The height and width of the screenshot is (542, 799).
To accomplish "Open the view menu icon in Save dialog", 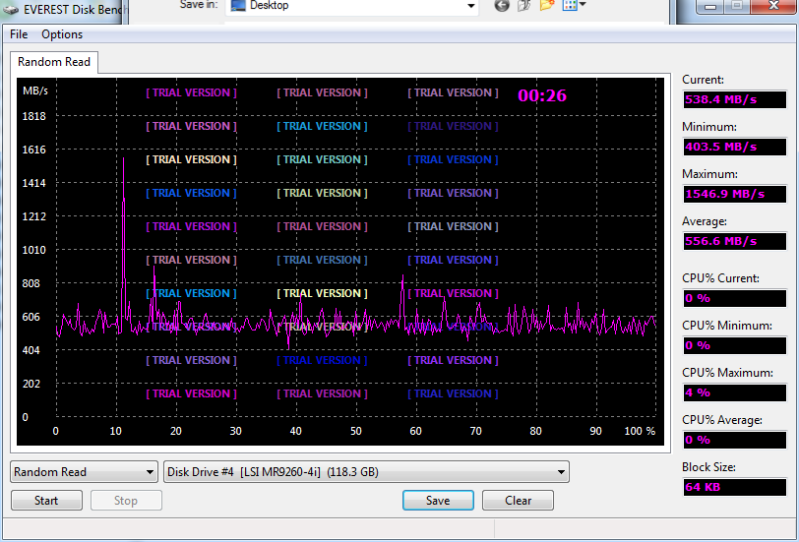I will pyautogui.click(x=574, y=6).
